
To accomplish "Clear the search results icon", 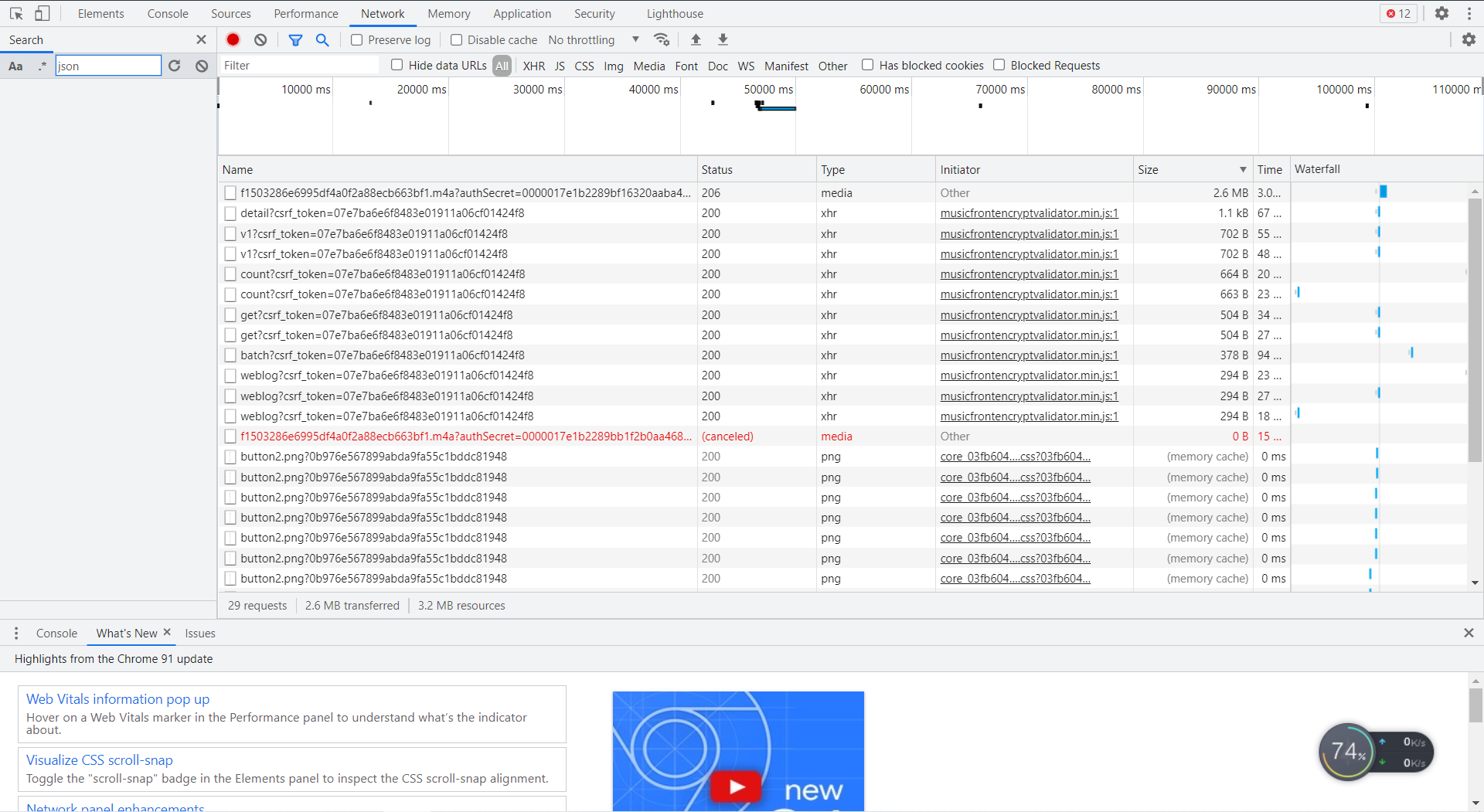I will point(202,66).
